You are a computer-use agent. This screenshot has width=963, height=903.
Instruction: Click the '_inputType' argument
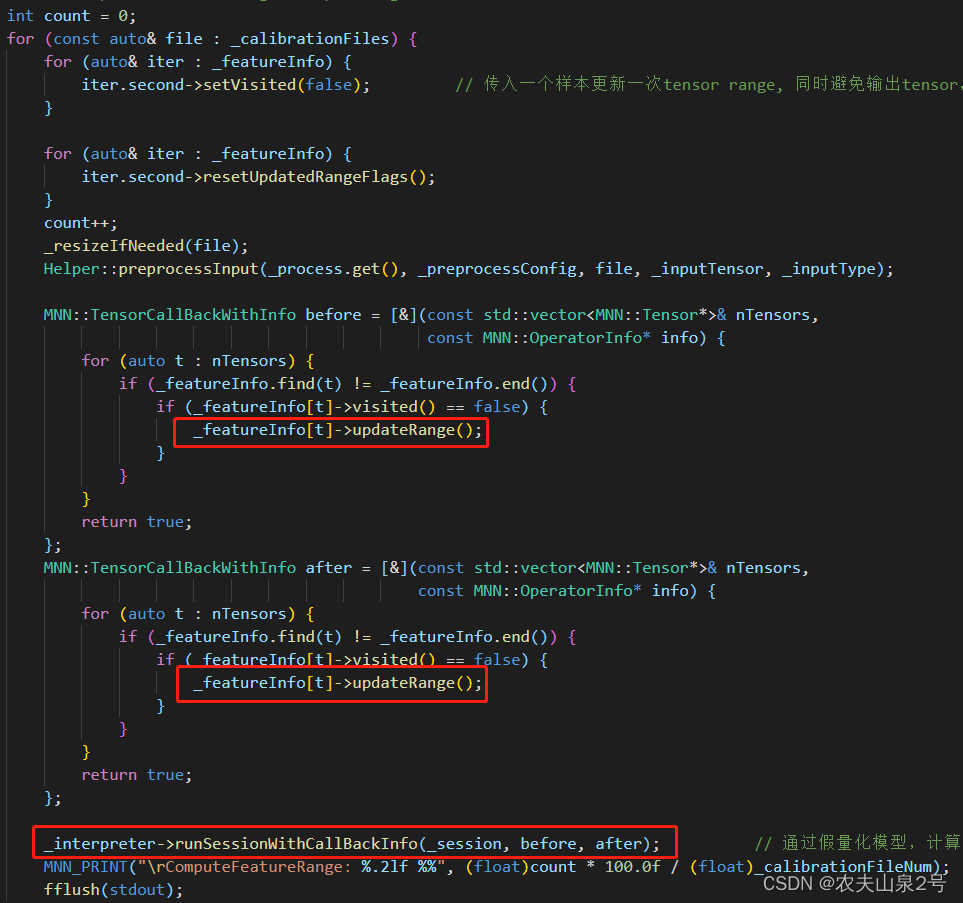[x=829, y=269]
